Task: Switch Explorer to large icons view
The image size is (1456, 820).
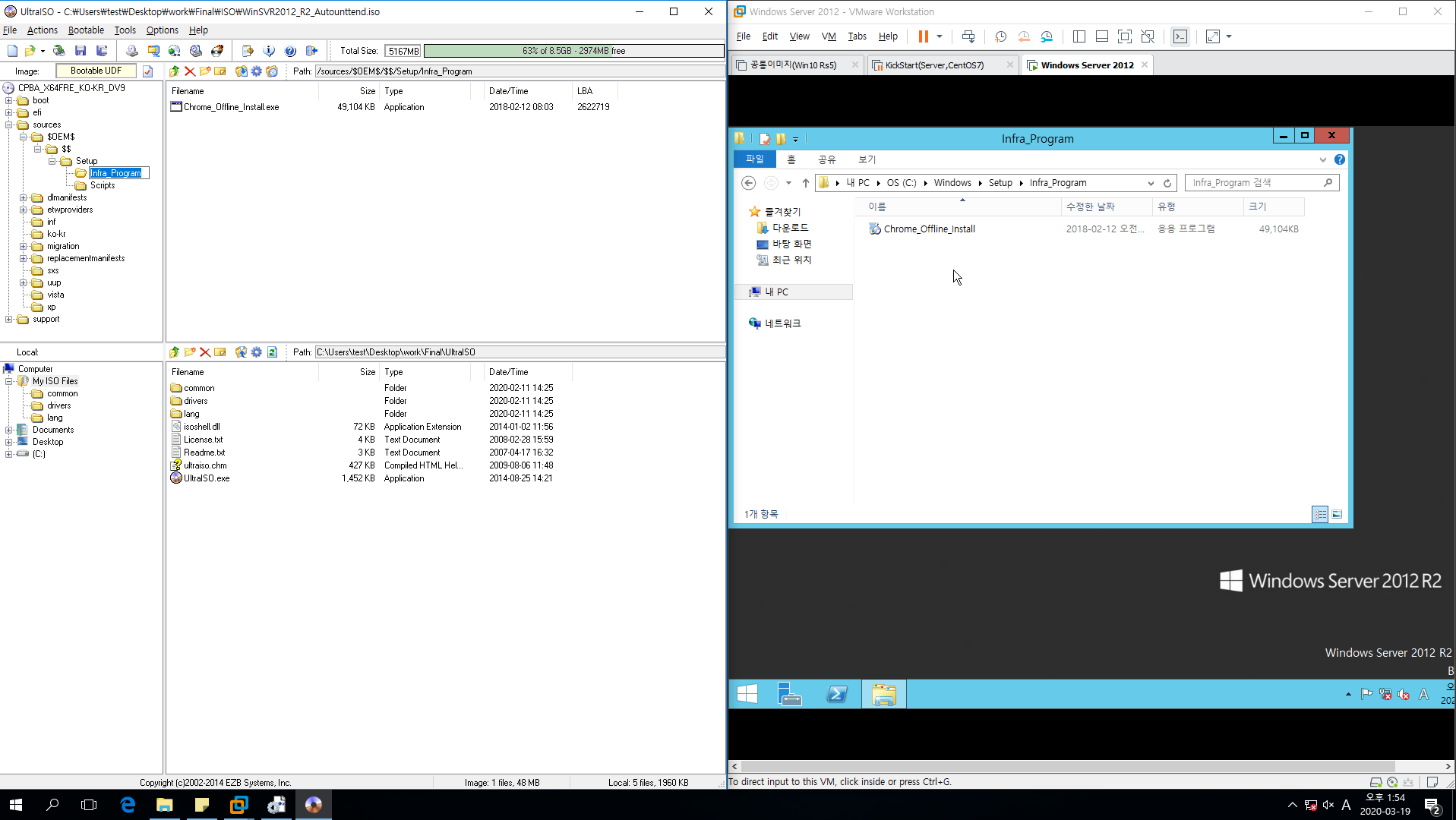Action: click(1337, 515)
